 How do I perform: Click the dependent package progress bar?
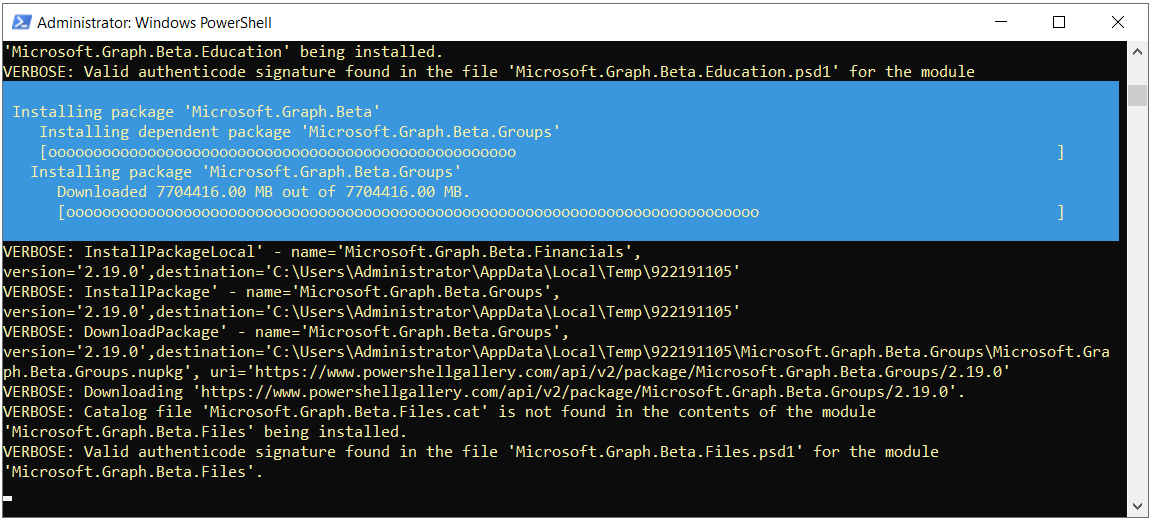pos(551,152)
